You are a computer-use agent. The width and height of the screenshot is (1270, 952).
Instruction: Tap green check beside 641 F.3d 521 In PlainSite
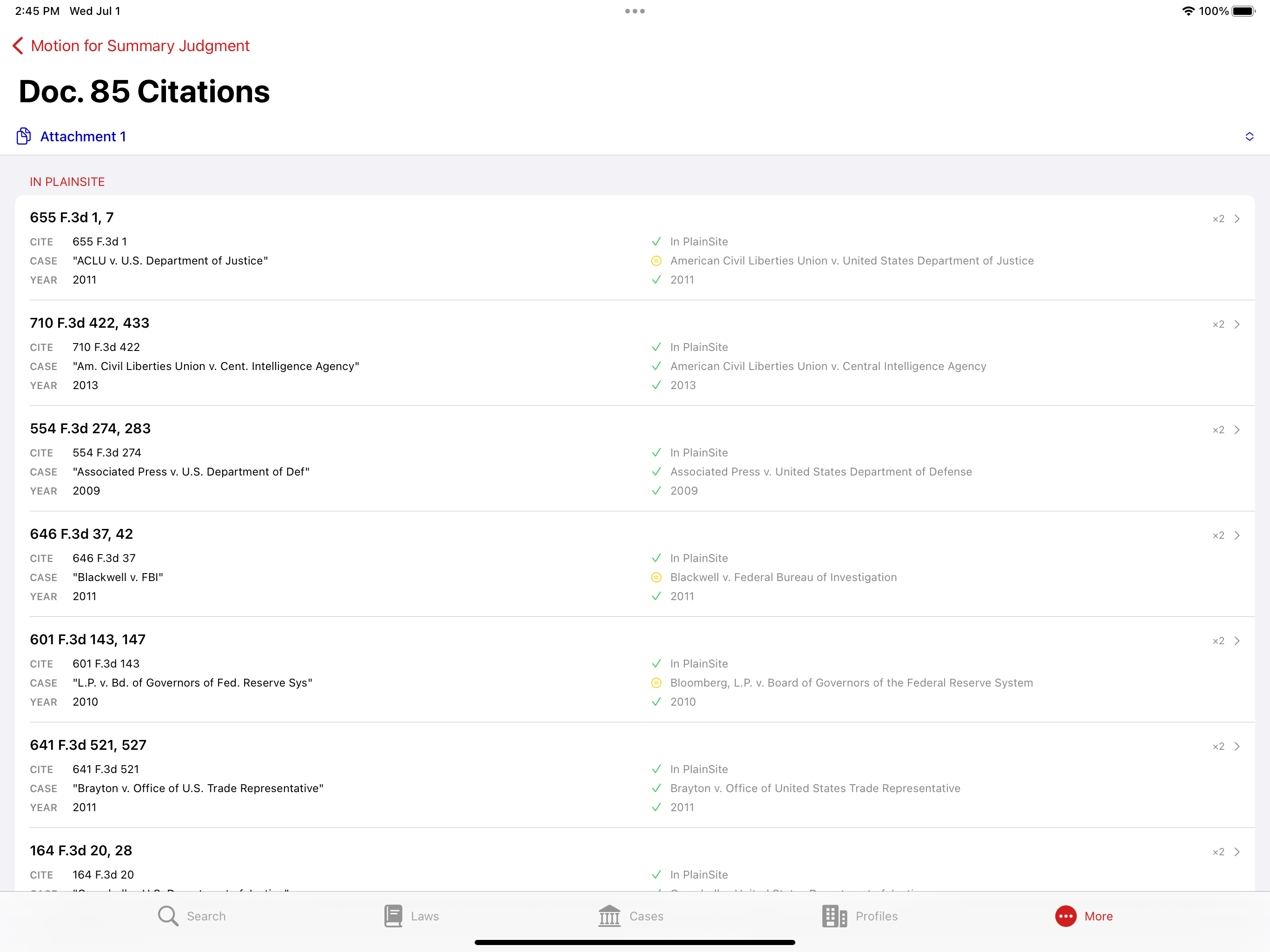coord(656,769)
